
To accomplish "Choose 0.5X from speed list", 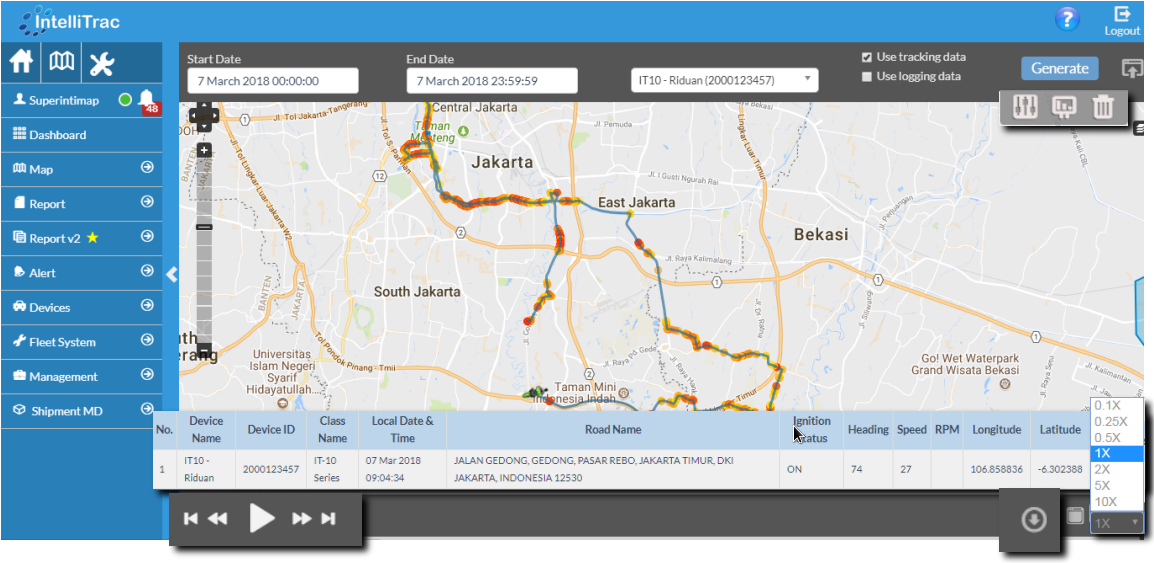I will pos(1108,437).
